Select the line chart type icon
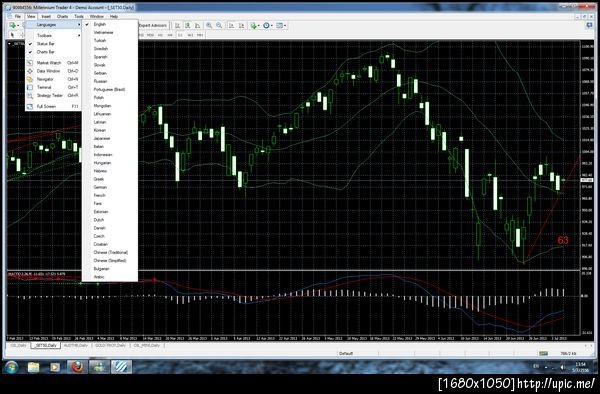The width and height of the screenshot is (600, 394). click(x=197, y=25)
